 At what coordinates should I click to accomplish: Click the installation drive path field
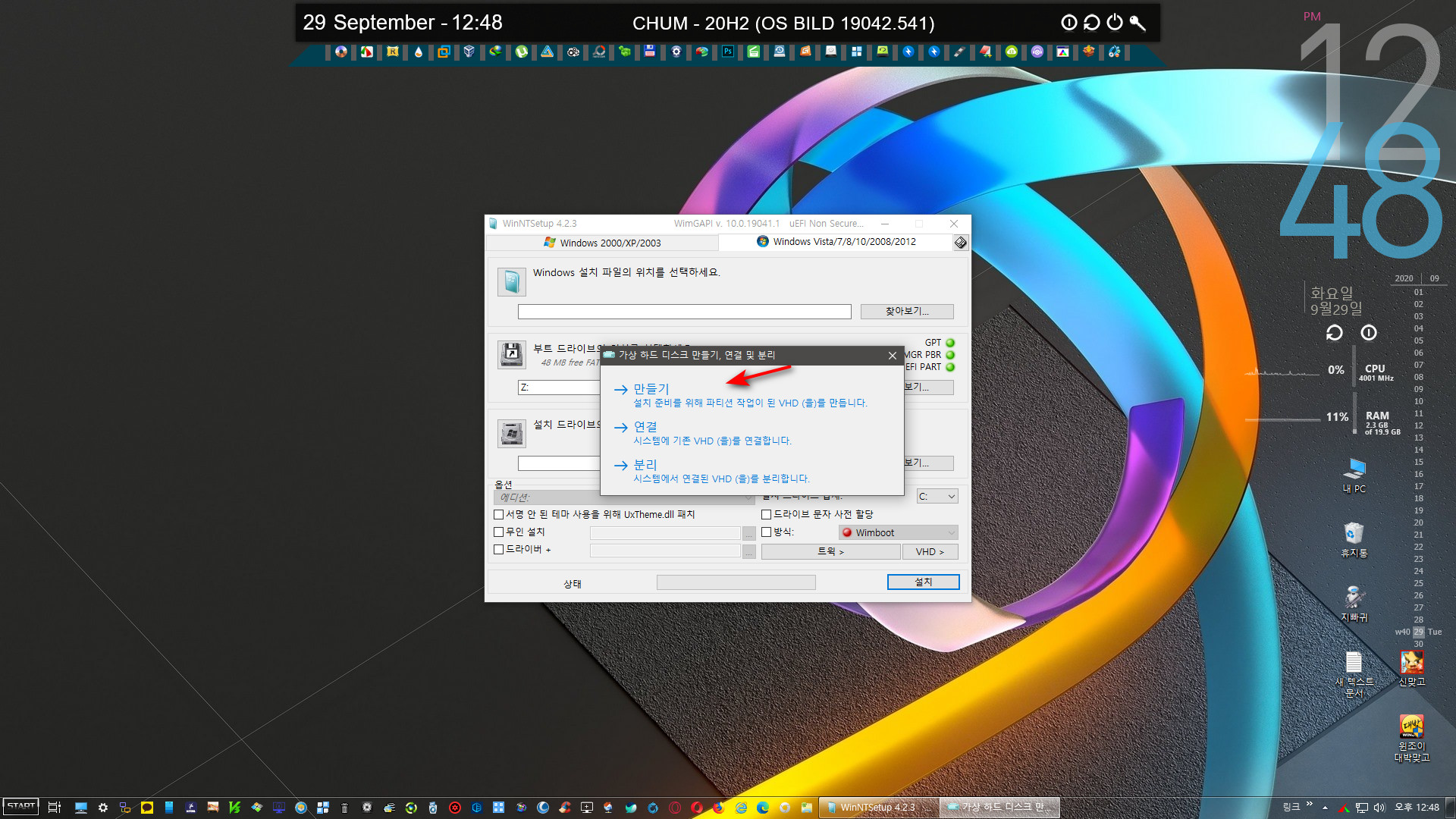click(559, 463)
